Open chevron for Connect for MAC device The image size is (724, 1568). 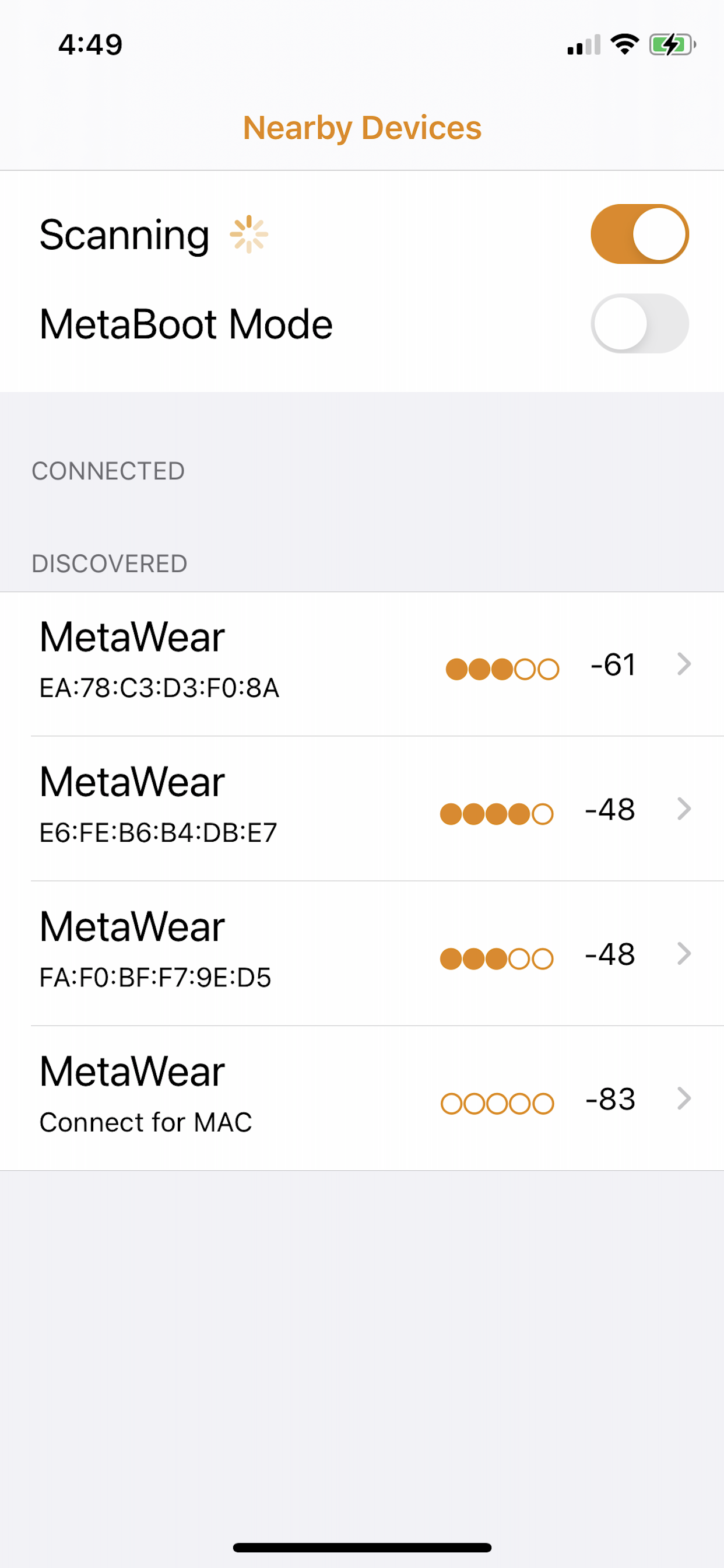pos(684,1098)
